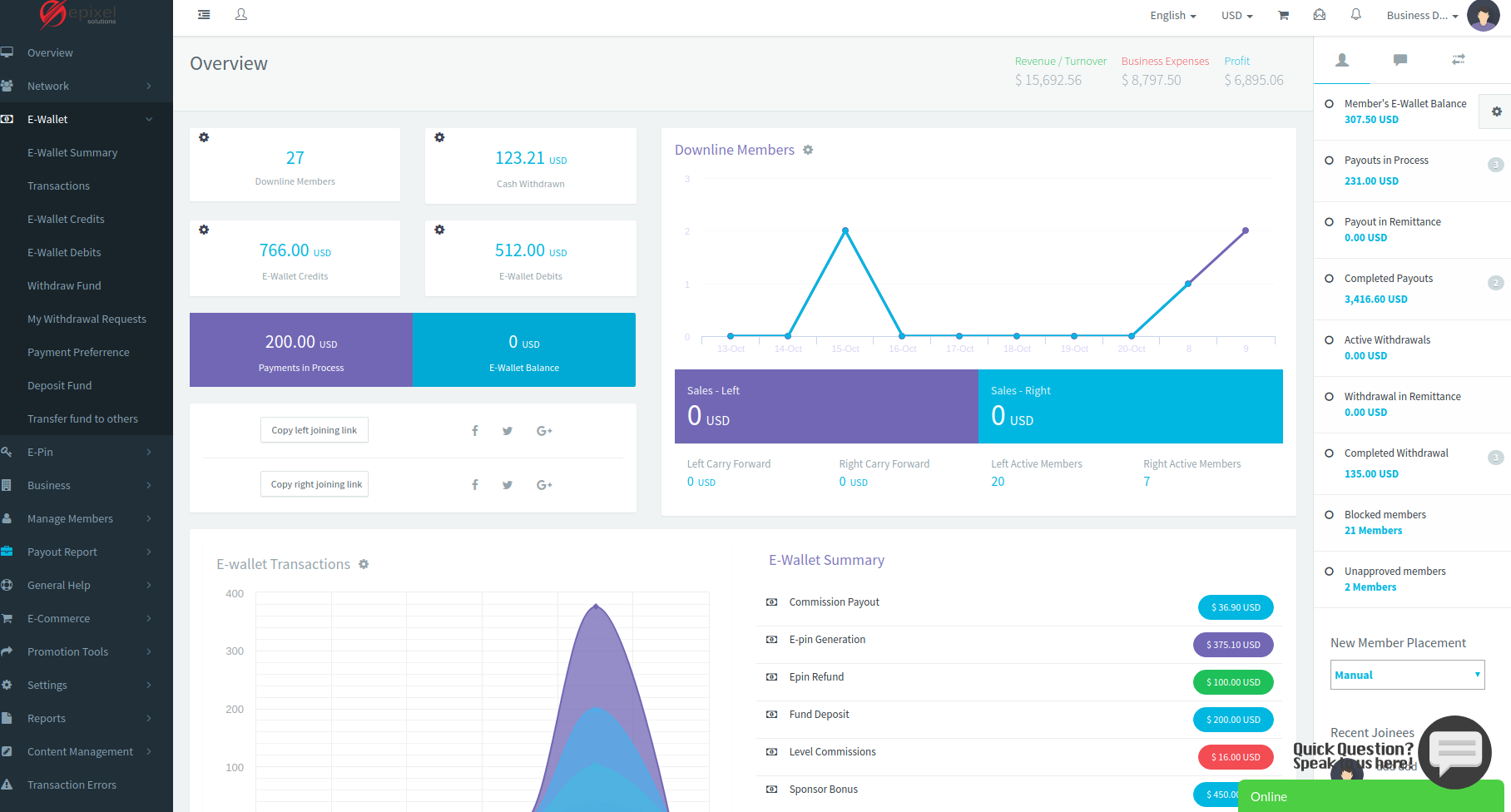Open E-Wallet Summary in sidebar
The height and width of the screenshot is (812, 1511).
click(x=72, y=152)
